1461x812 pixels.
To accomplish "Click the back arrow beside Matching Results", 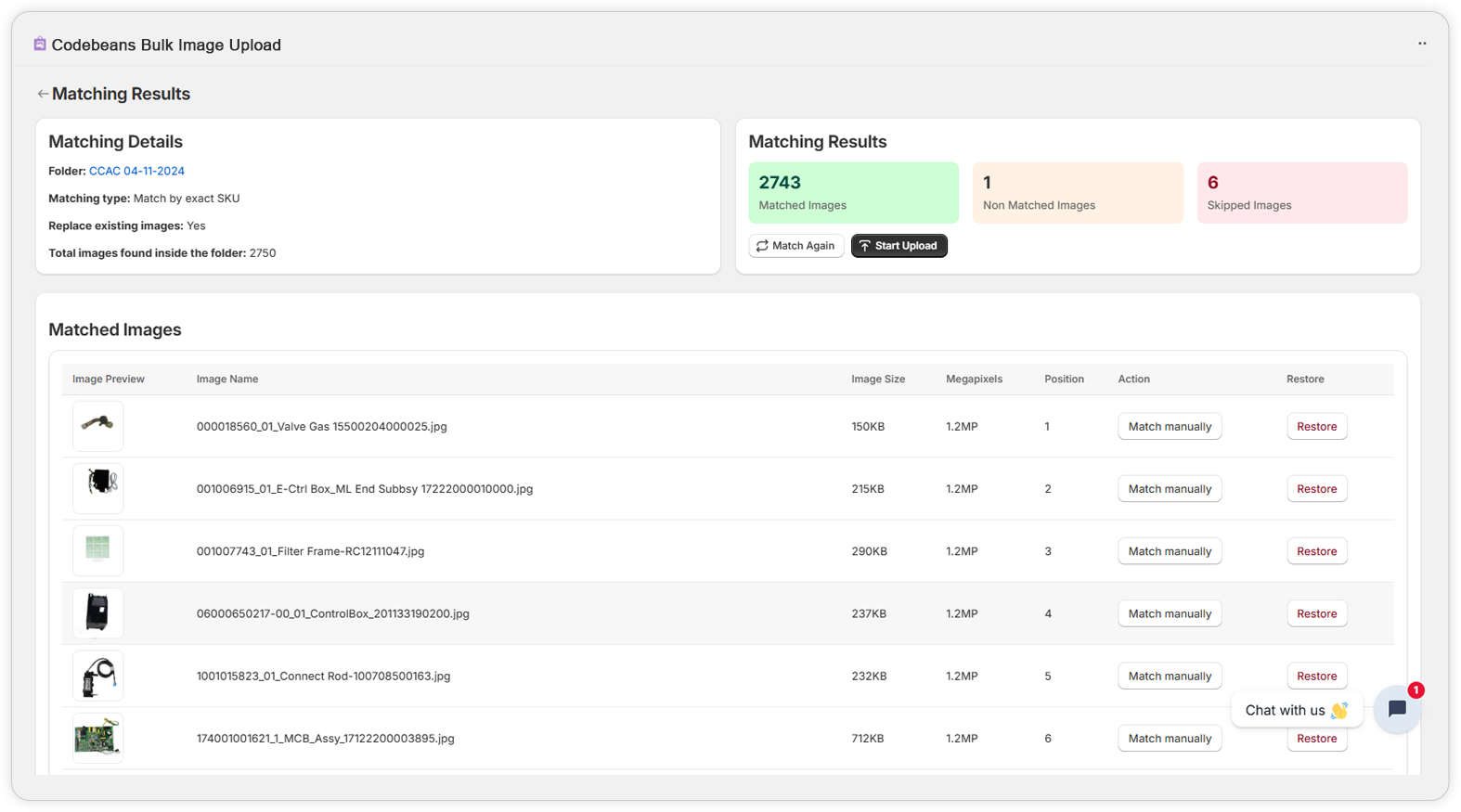I will coord(43,94).
